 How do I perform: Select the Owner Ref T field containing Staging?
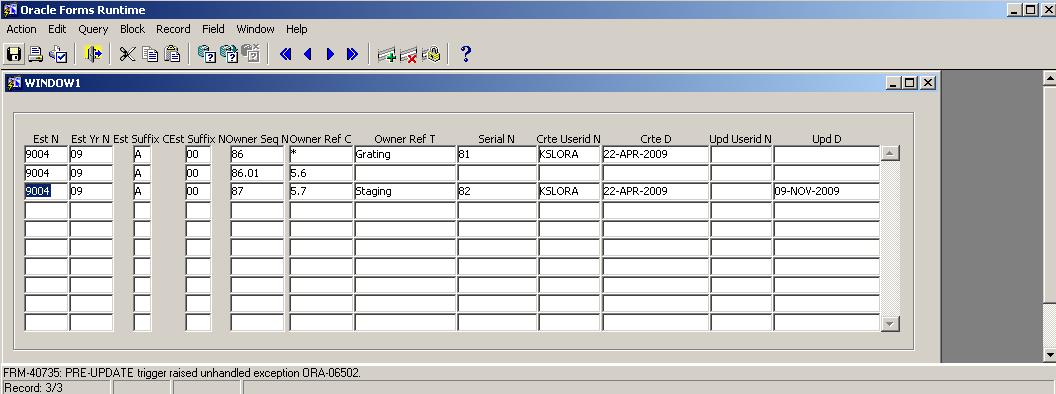405,191
